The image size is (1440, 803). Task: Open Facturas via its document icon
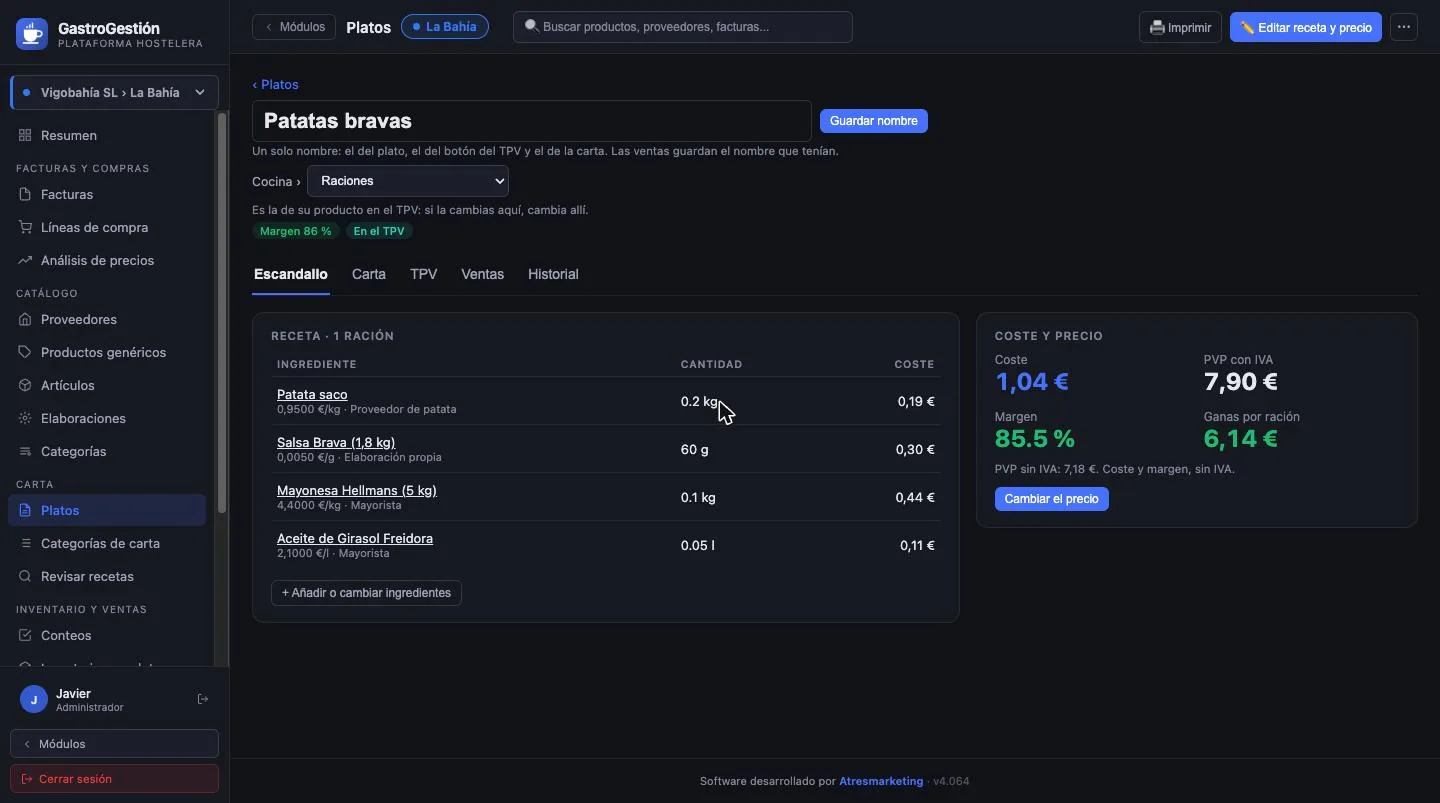click(x=25, y=194)
